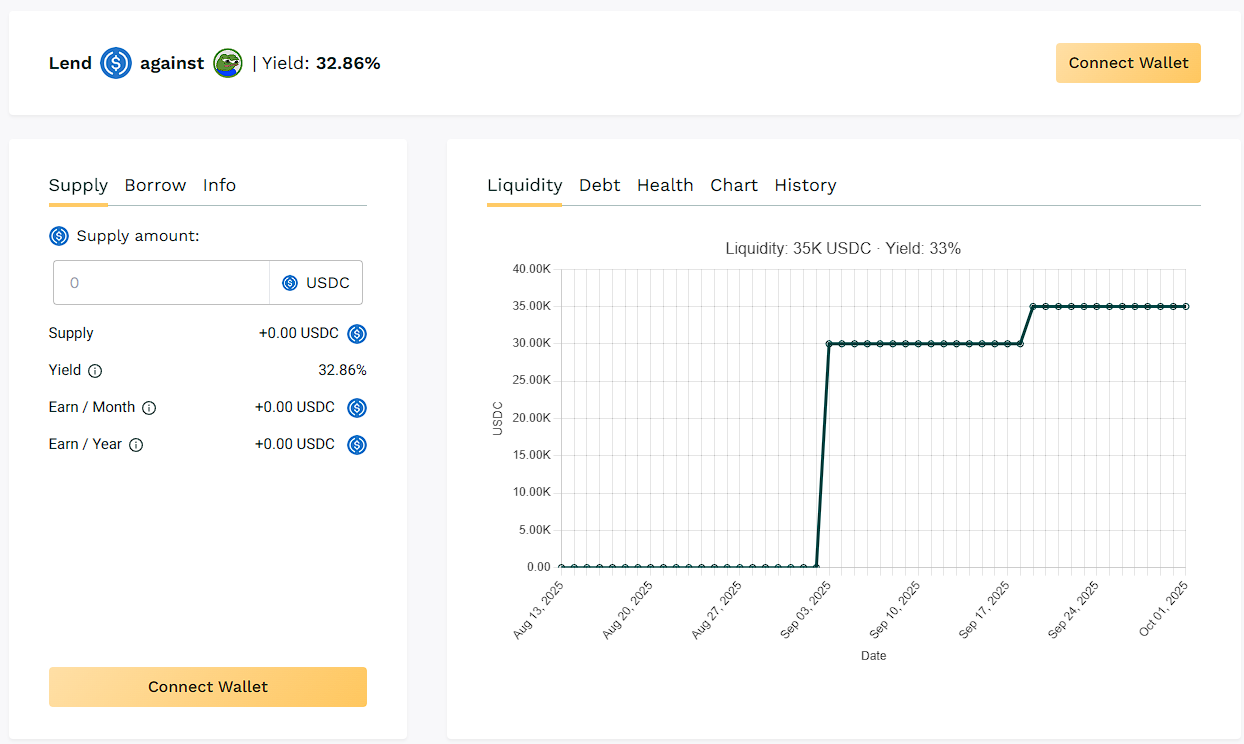Click USDC icon in Supply row
Image resolution: width=1244 pixels, height=744 pixels.
tap(357, 334)
